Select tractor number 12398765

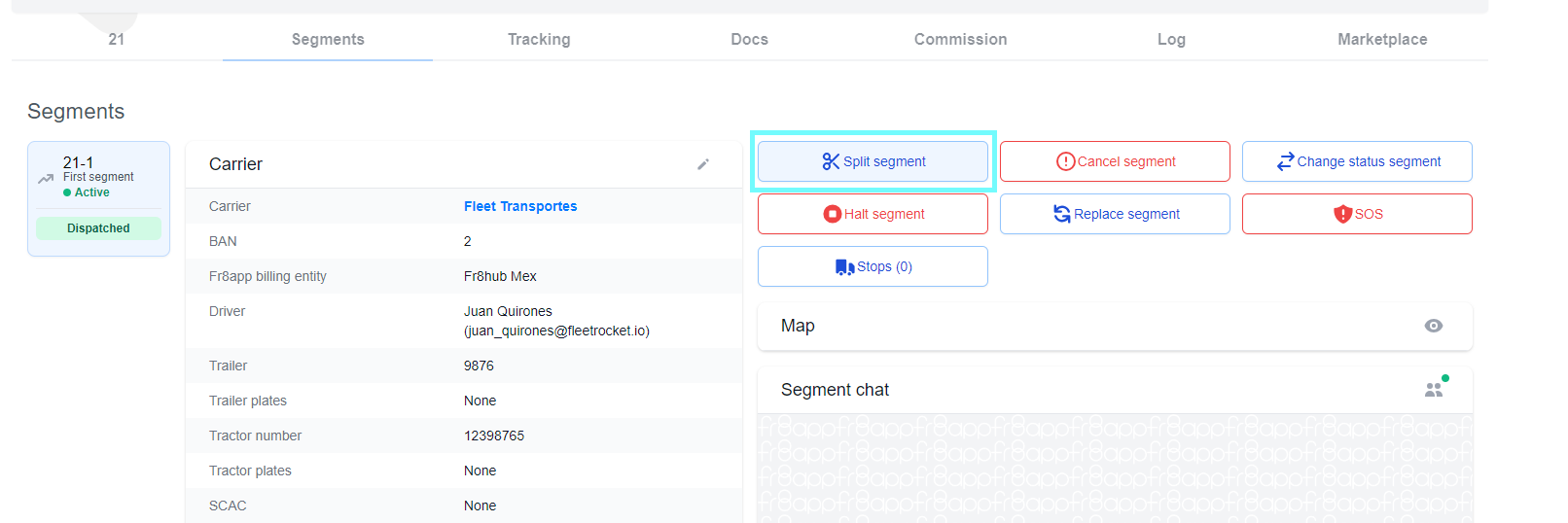tap(494, 436)
